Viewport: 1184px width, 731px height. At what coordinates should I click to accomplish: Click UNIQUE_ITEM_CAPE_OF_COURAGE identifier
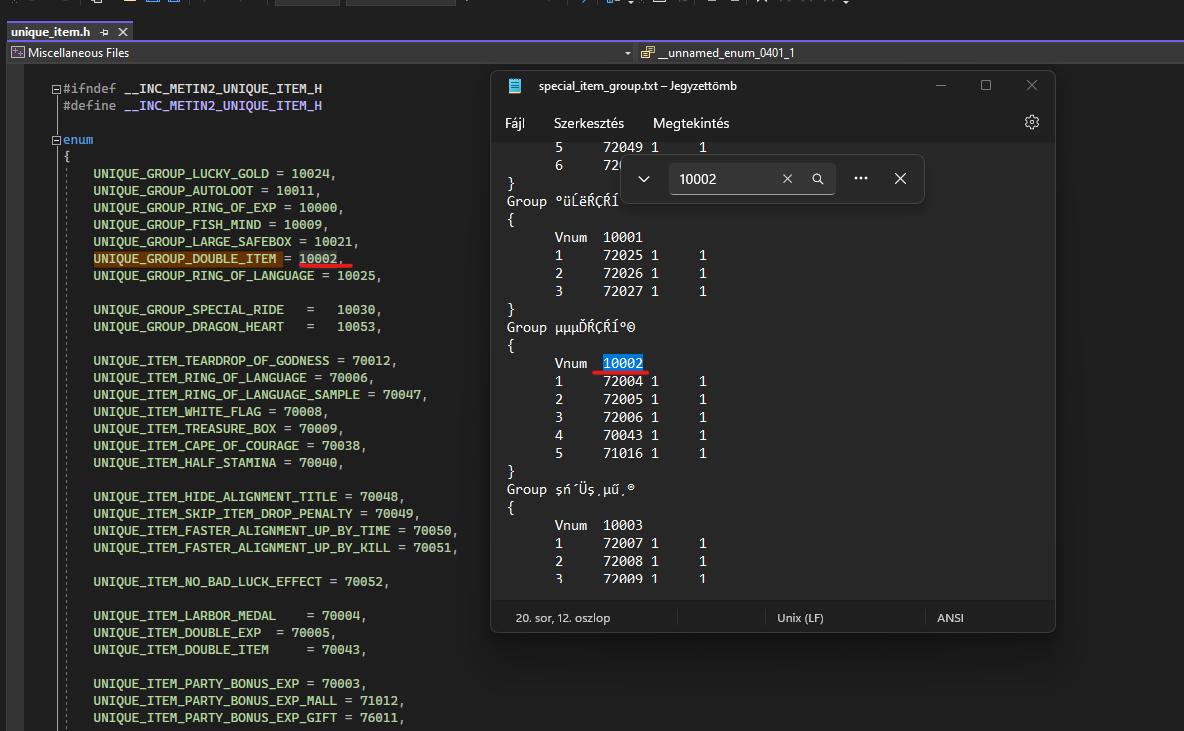196,446
